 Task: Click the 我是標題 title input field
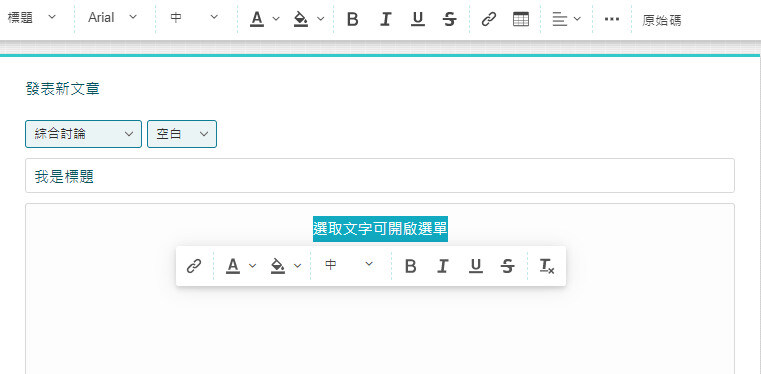tap(380, 176)
